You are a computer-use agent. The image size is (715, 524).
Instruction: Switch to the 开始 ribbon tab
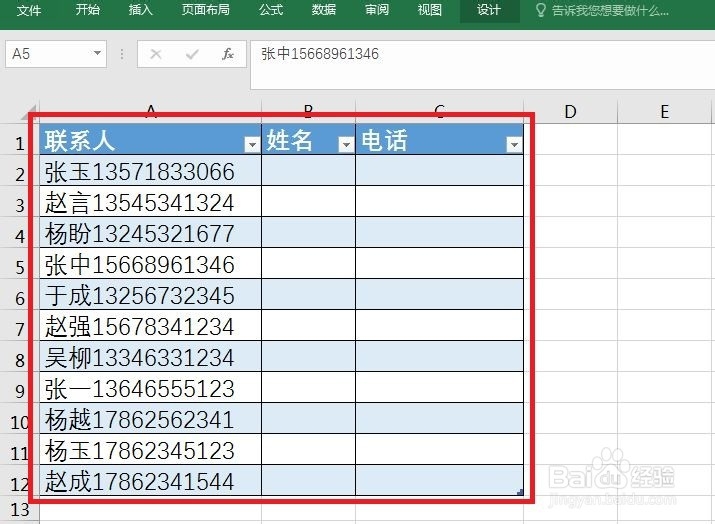click(x=88, y=10)
